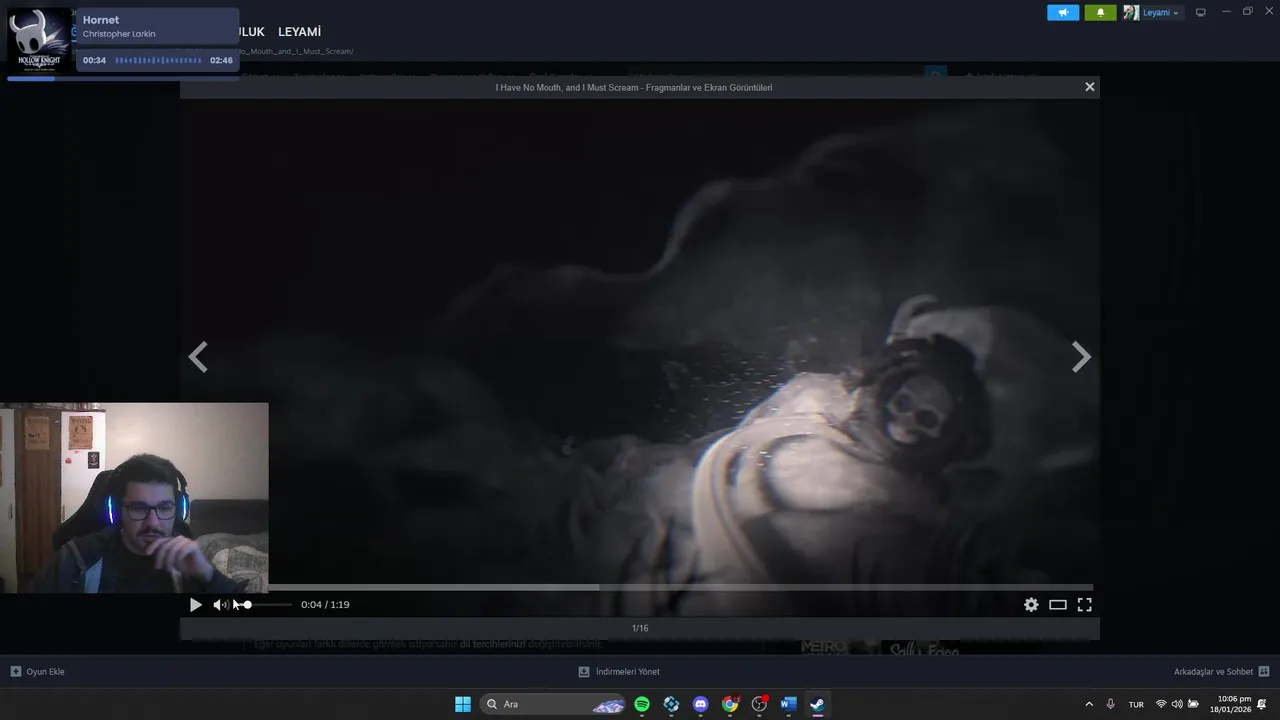Click the Hollow Knight album art
The height and width of the screenshot is (720, 1280).
39,40
